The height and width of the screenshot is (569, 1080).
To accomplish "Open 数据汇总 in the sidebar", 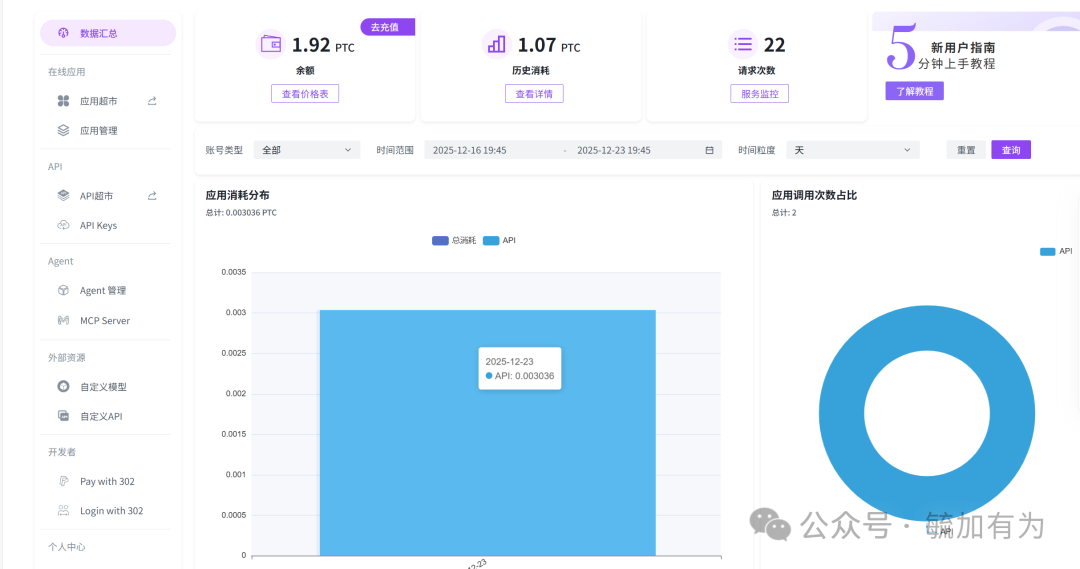I will click(x=108, y=33).
